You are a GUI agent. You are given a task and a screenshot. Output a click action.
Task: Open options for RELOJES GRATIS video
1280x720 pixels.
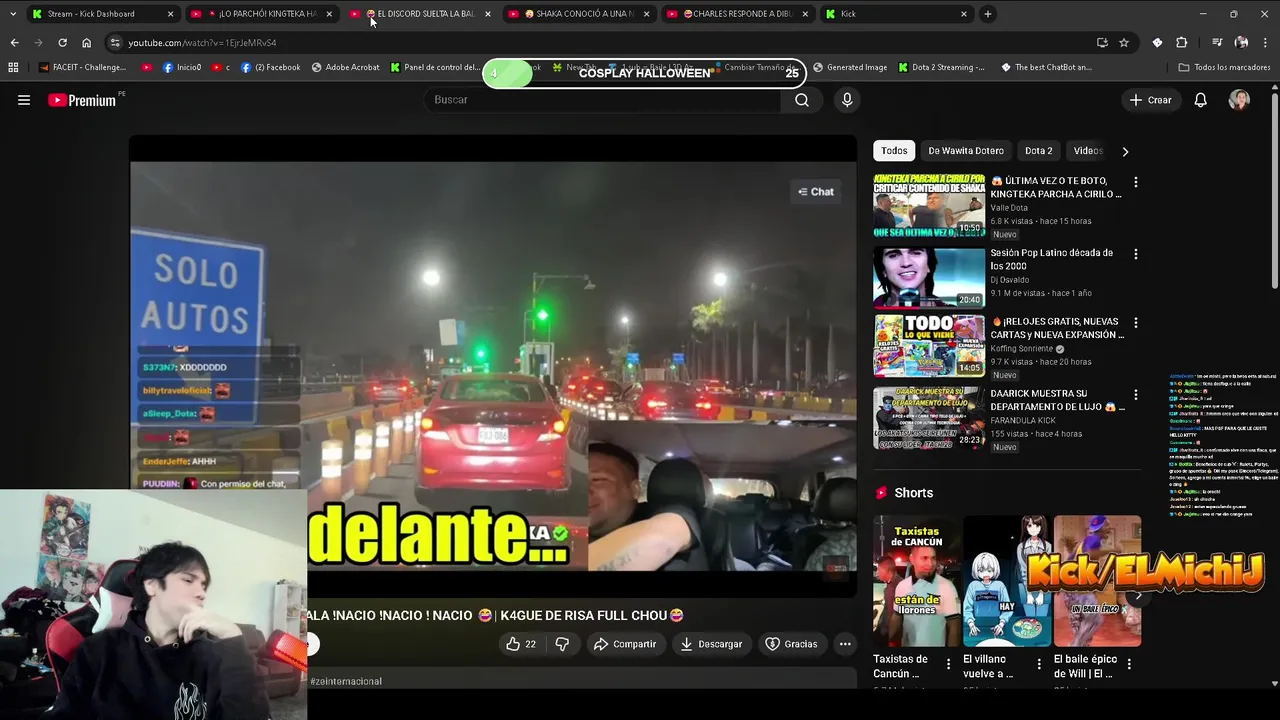pos(1135,324)
